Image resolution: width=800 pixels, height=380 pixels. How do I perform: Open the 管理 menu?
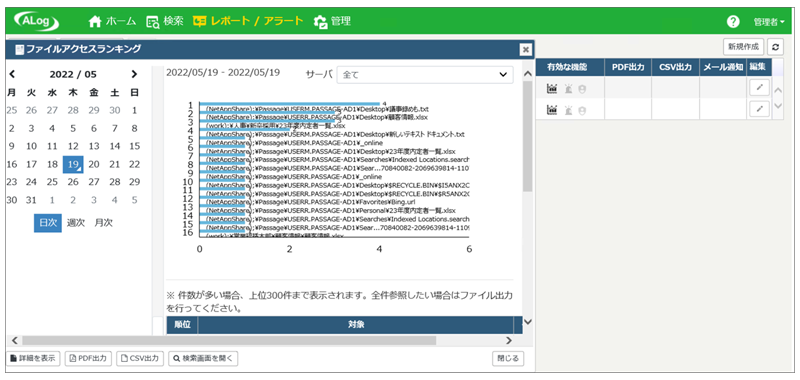[332, 21]
